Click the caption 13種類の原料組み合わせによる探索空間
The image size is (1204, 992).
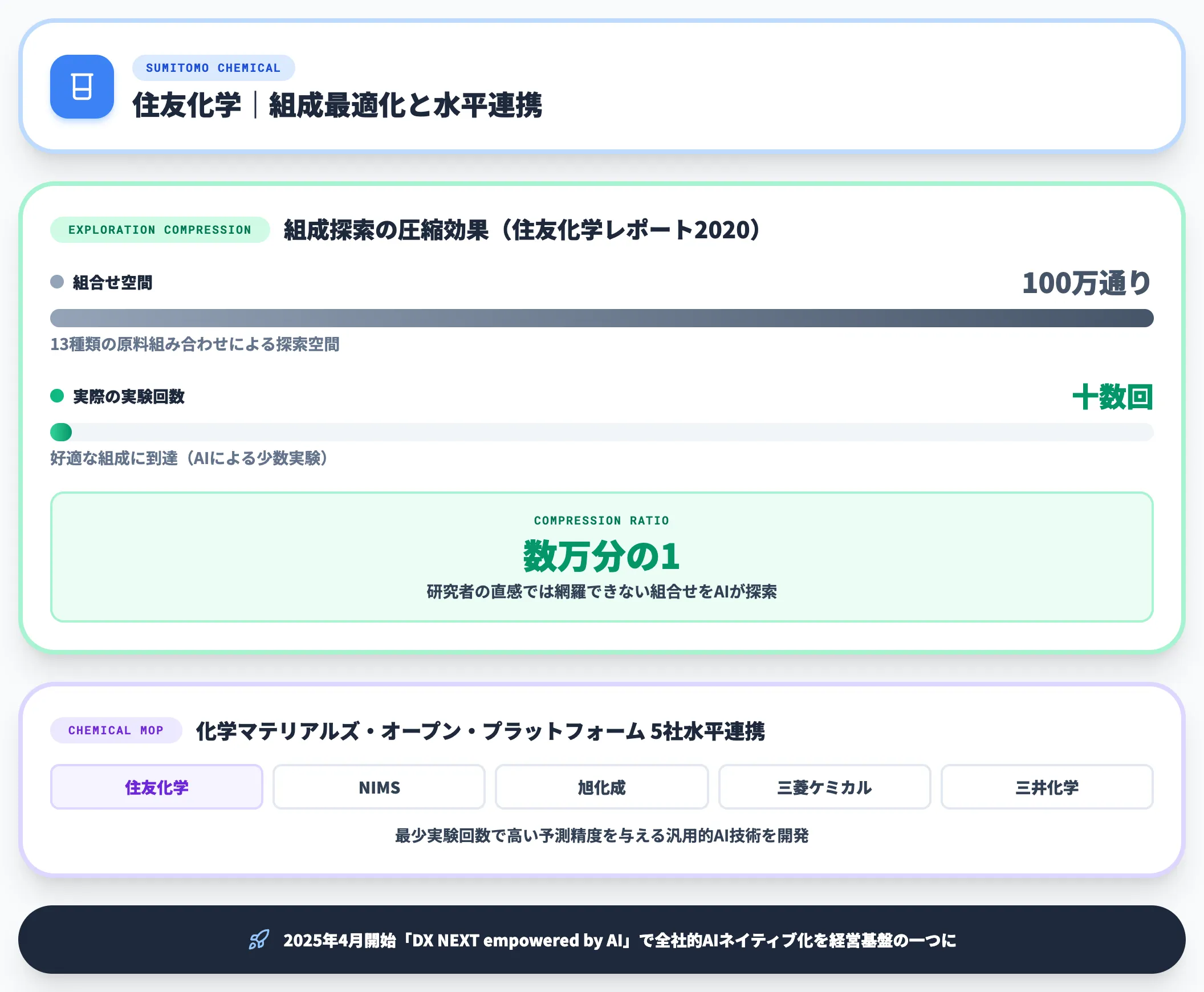pyautogui.click(x=195, y=344)
